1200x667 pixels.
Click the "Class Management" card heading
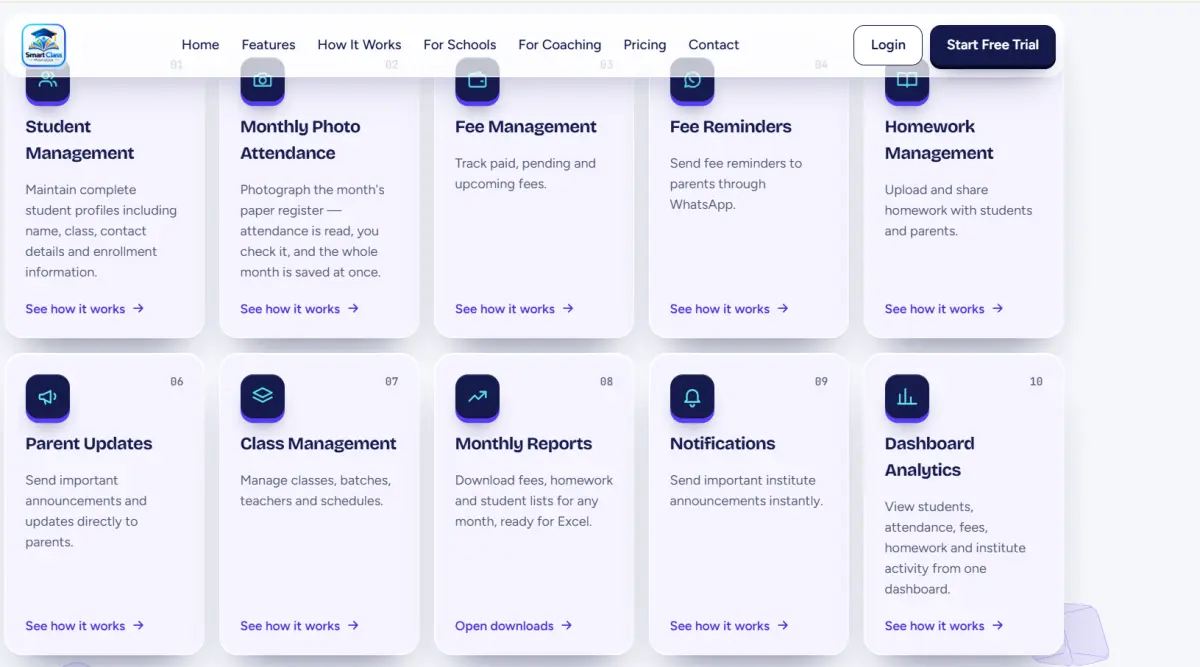coord(319,444)
